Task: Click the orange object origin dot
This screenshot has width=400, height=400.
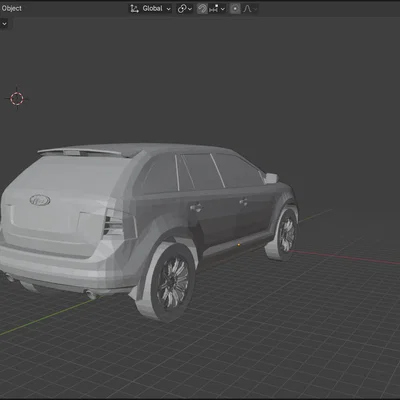Action: (x=239, y=245)
